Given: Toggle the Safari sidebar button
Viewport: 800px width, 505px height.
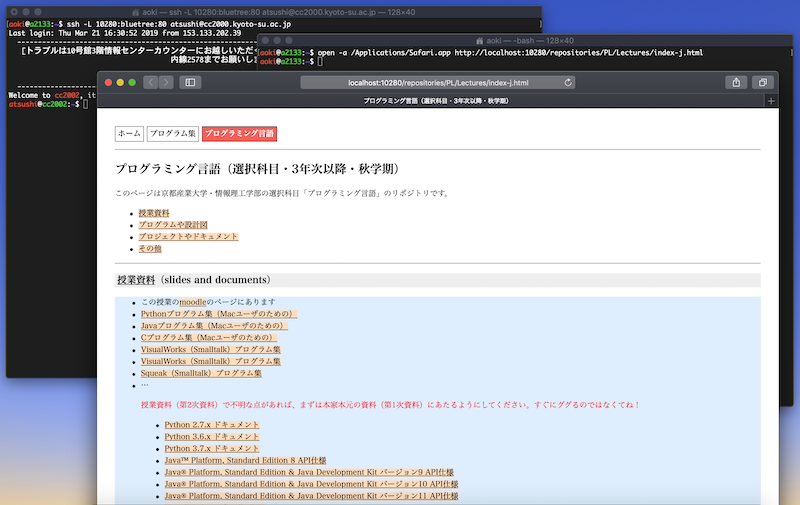Looking at the screenshot, I should click(x=190, y=82).
